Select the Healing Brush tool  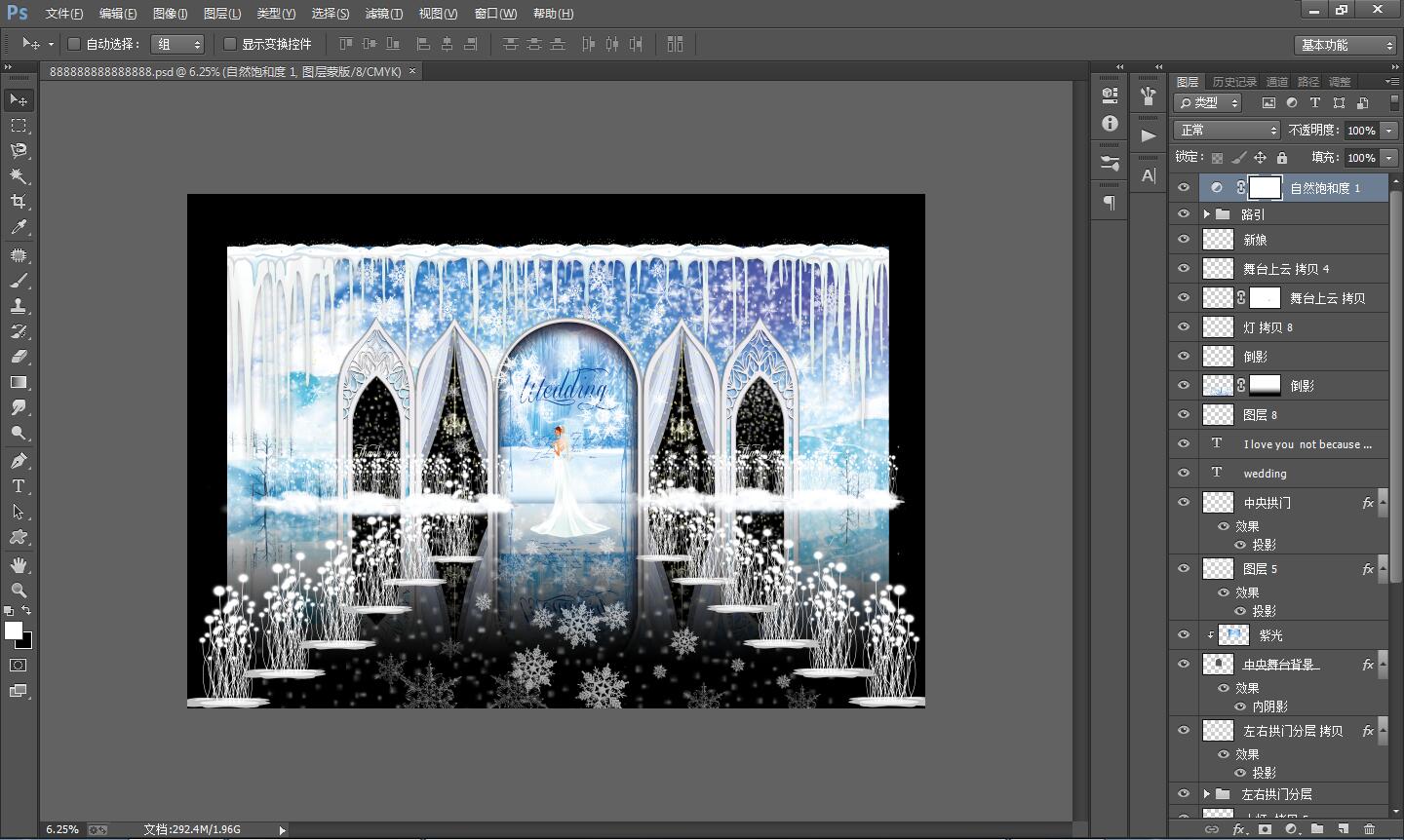click(x=19, y=255)
